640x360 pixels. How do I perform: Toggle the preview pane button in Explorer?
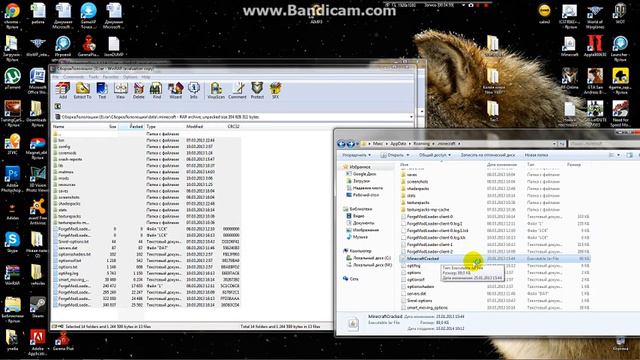(629, 155)
